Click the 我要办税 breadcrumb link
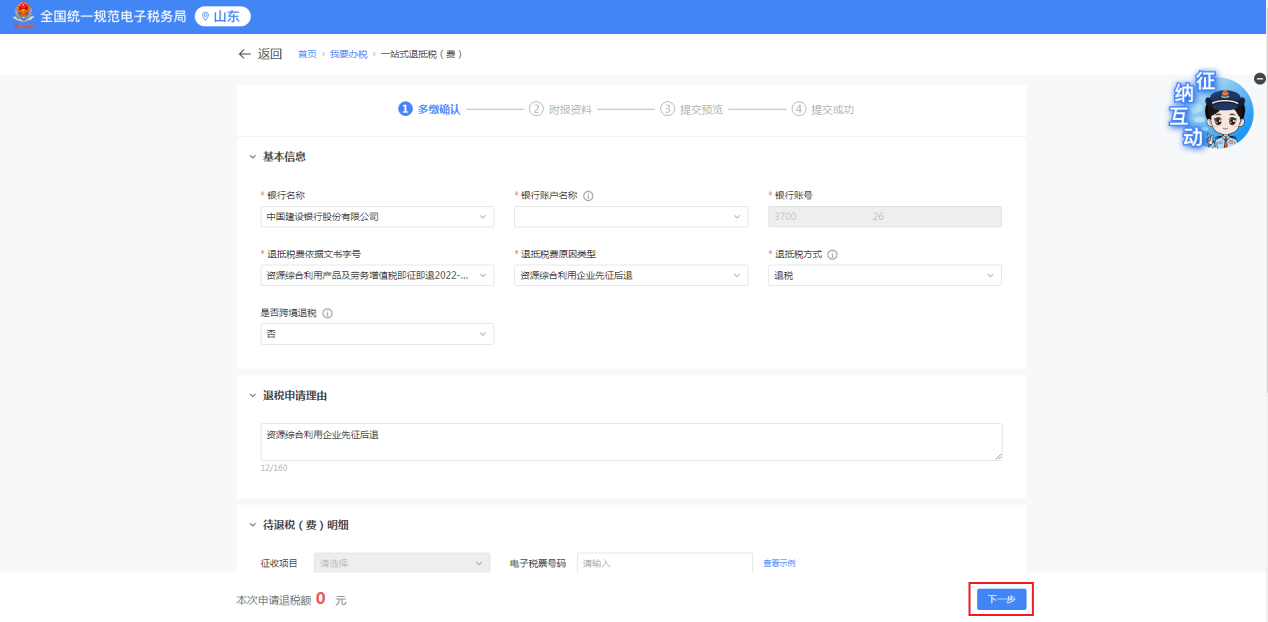This screenshot has width=1268, height=622. coord(348,54)
